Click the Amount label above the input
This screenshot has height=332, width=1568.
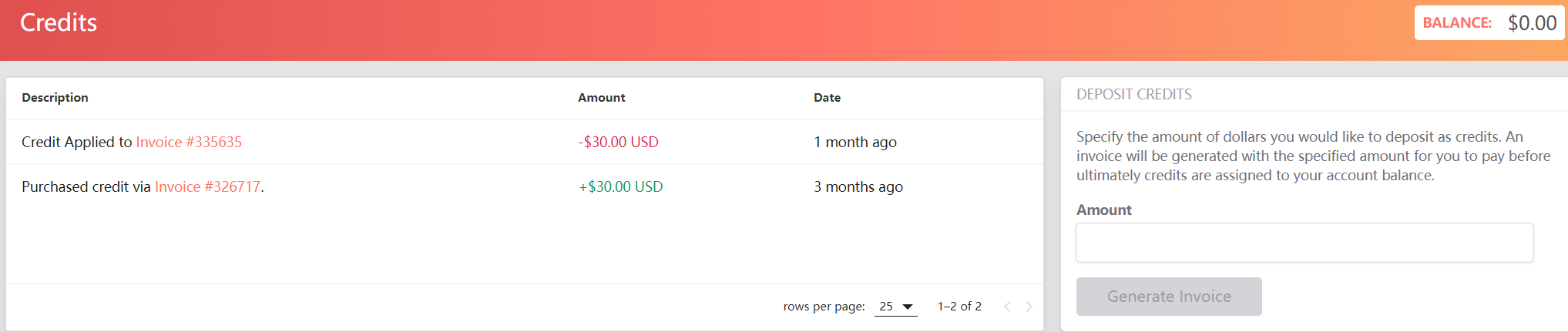click(1103, 210)
